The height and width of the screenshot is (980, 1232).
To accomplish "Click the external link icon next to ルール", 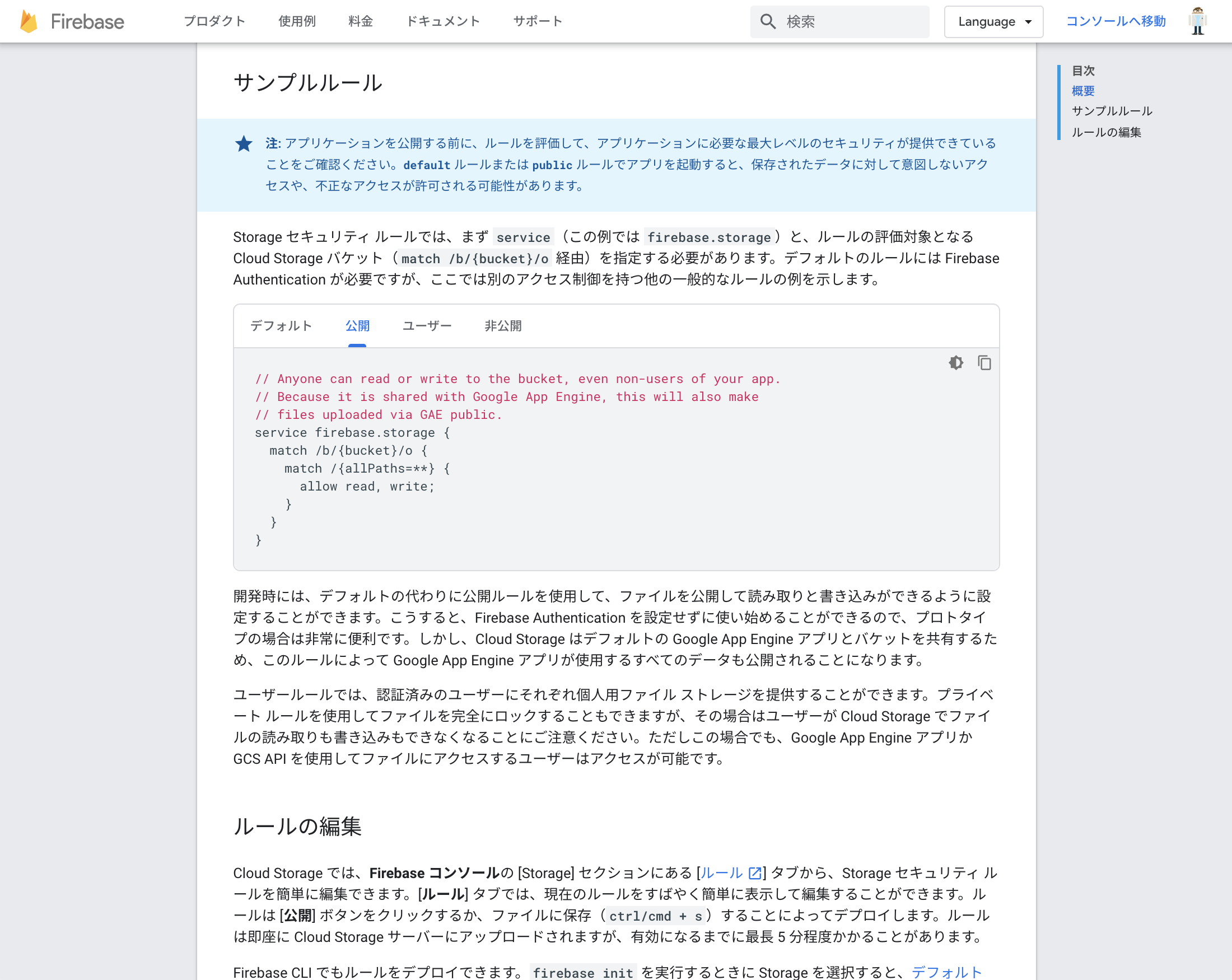I will [x=755, y=872].
